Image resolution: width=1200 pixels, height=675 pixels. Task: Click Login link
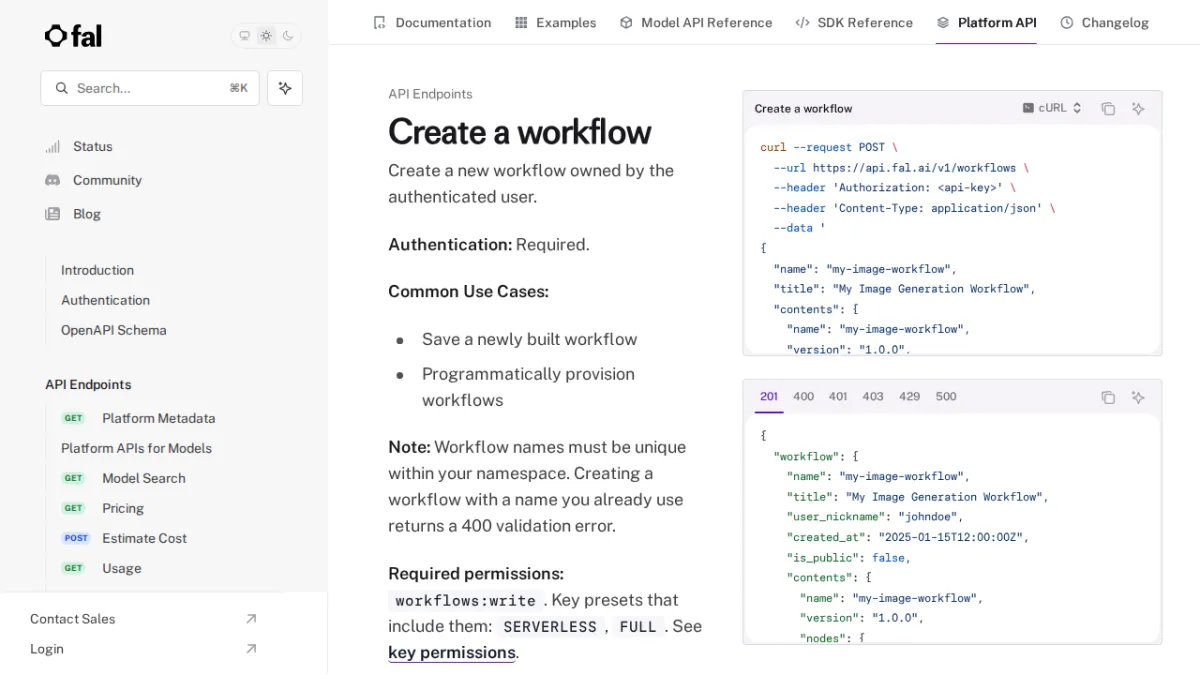click(47, 649)
